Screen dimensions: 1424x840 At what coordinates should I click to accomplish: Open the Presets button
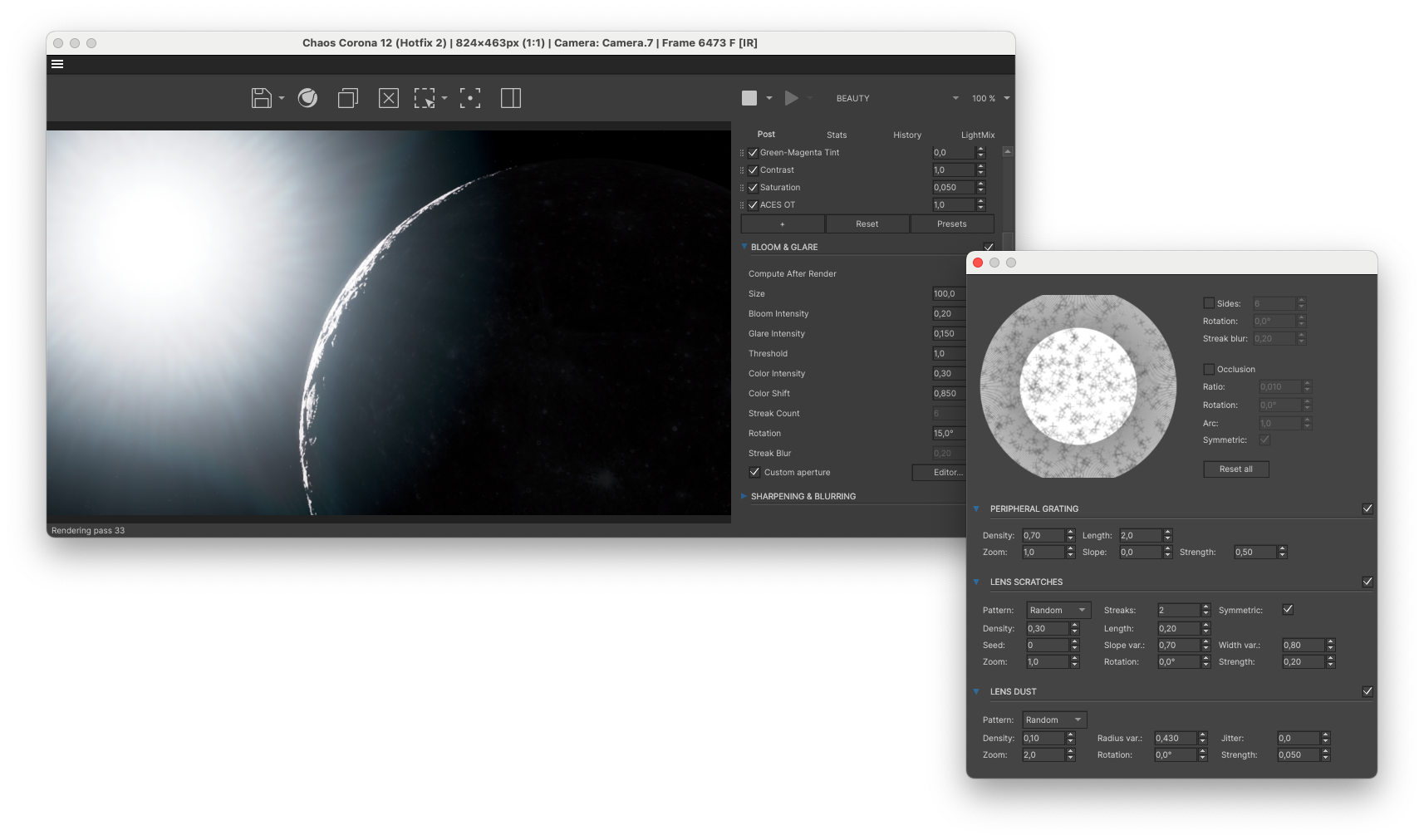pos(952,224)
